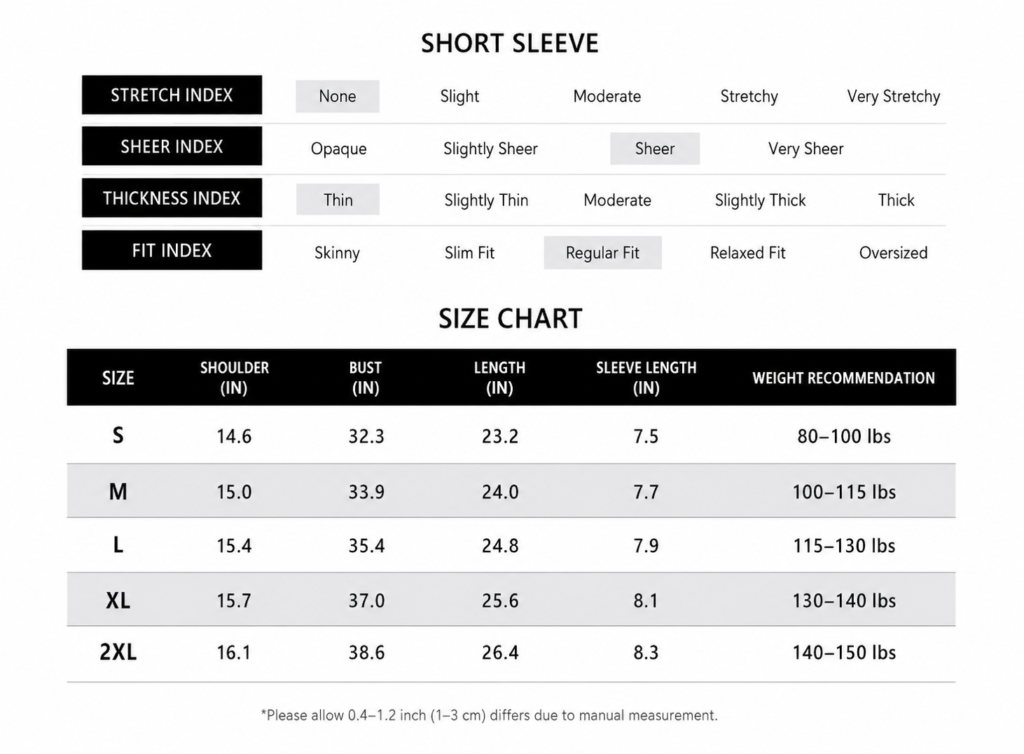
Task: Click the 80–100 lbs weight cell
Action: [844, 436]
